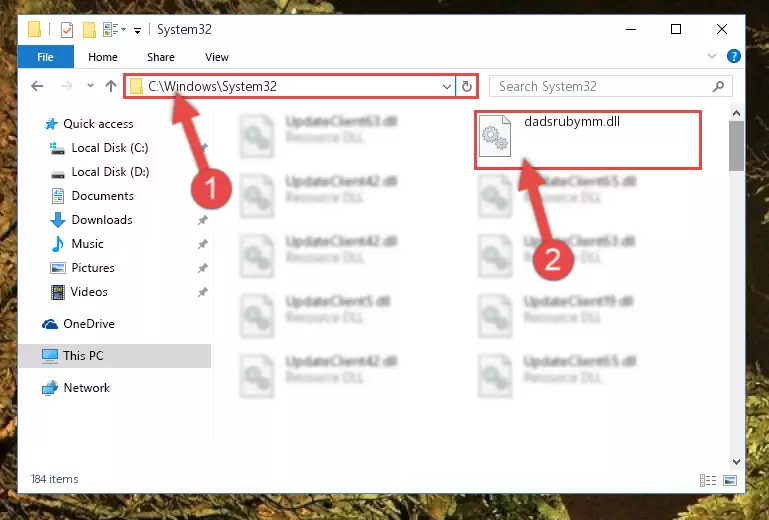Viewport: 769px width, 520px height.
Task: Open Videos in the sidebar
Action: click(89, 292)
